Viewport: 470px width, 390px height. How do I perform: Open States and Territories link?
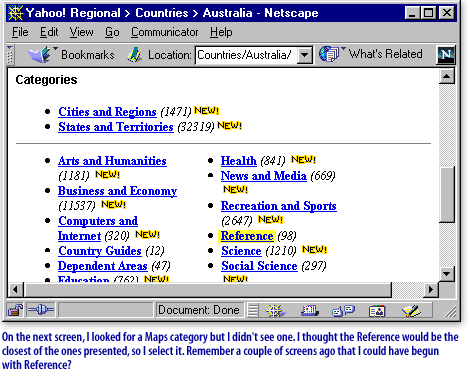116,127
